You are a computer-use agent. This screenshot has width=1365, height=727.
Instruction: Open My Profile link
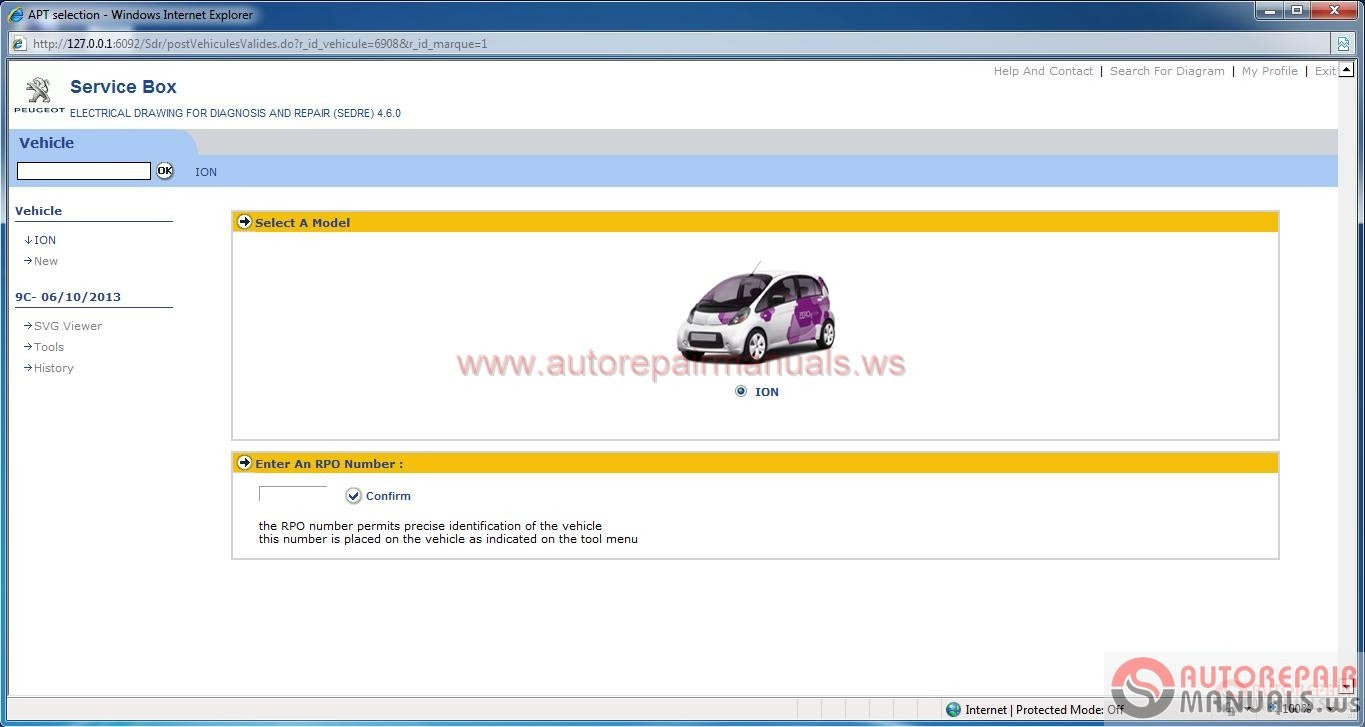[1270, 71]
